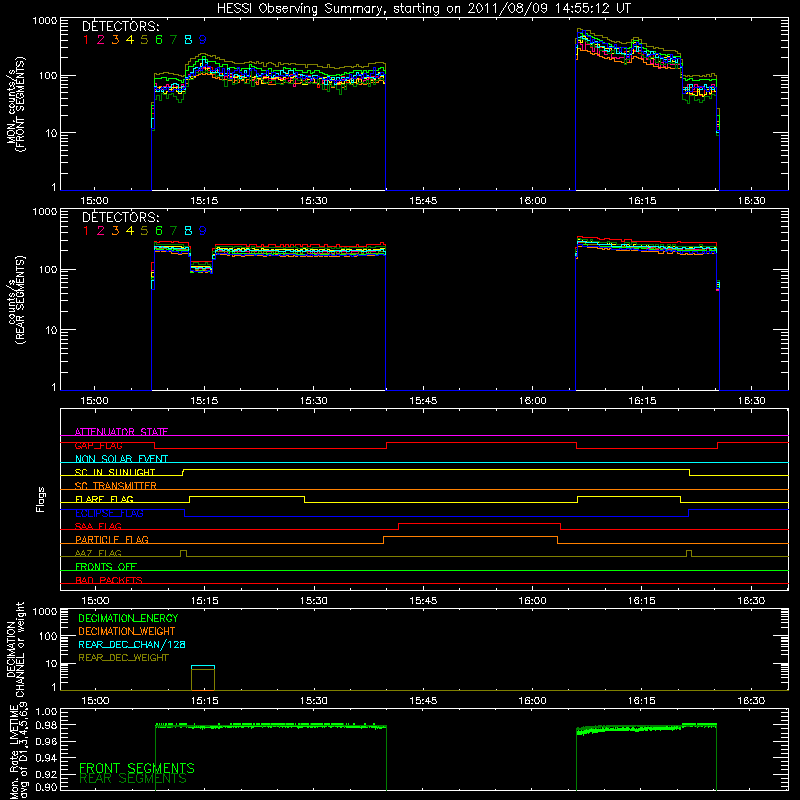Click the DETECTORS: label in front segments plot

coord(121,27)
